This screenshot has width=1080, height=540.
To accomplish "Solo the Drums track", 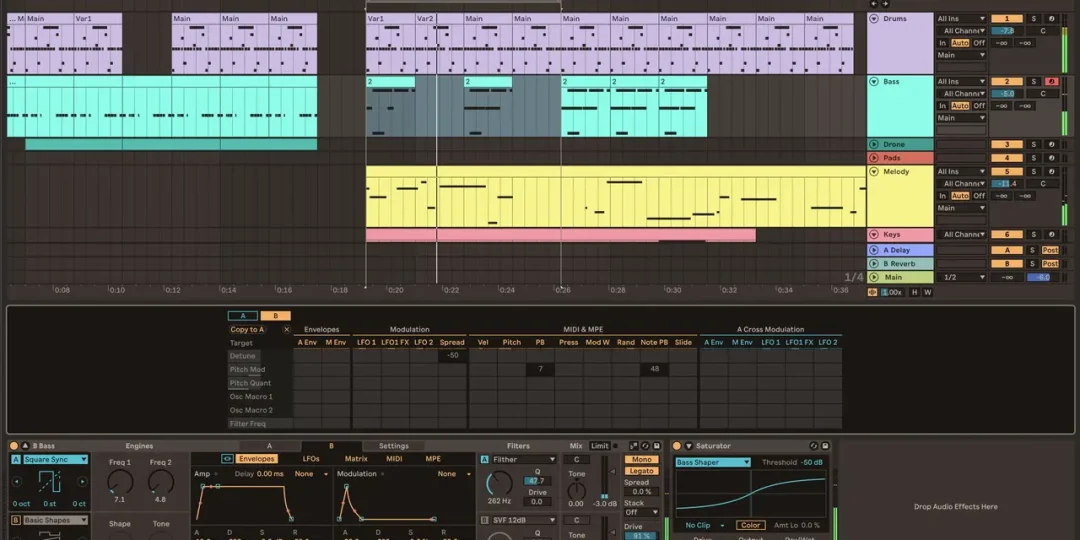I will 1033,19.
